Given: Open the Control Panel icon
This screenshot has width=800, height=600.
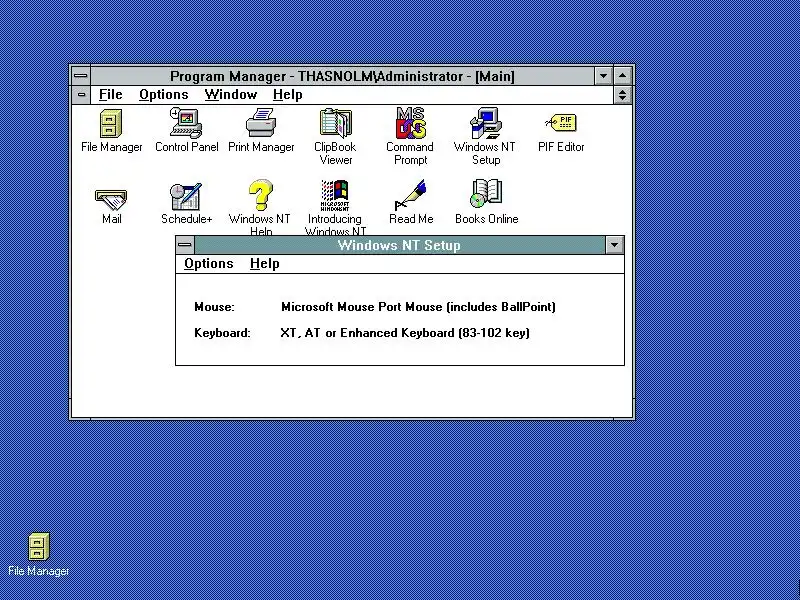Looking at the screenshot, I should pos(186,123).
